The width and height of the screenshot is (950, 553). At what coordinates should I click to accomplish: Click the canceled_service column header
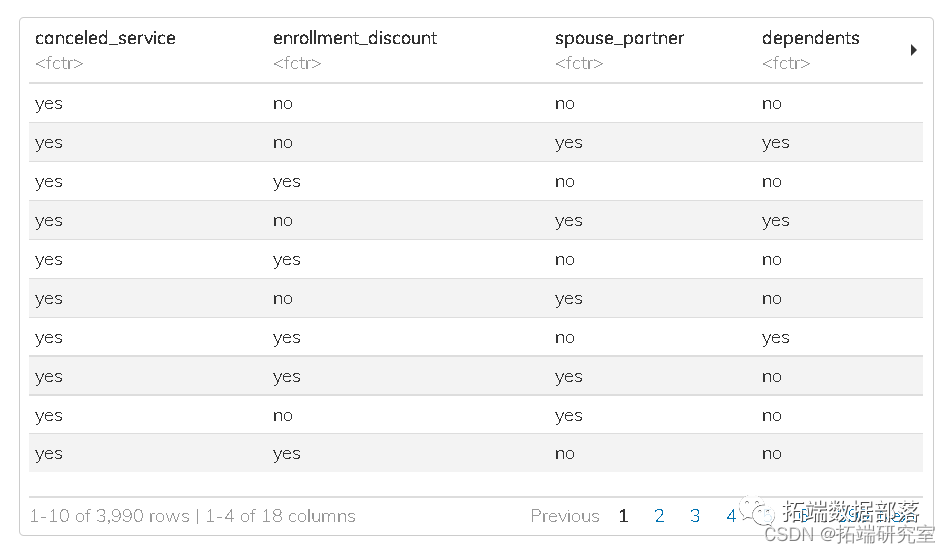105,39
